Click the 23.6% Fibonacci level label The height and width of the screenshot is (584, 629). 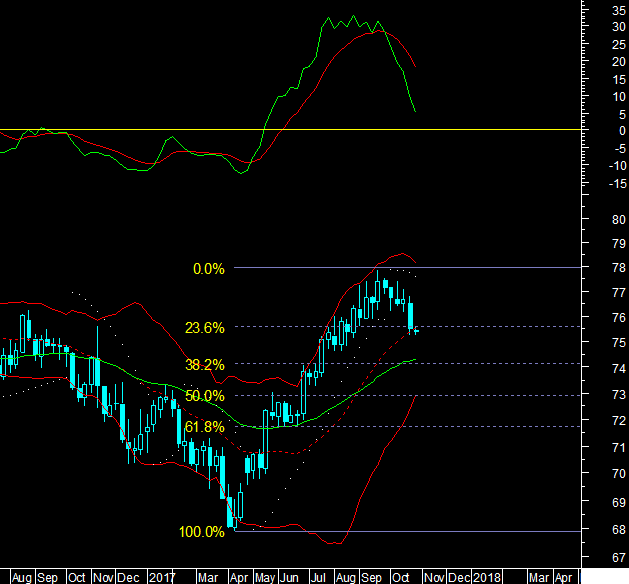tap(205, 328)
